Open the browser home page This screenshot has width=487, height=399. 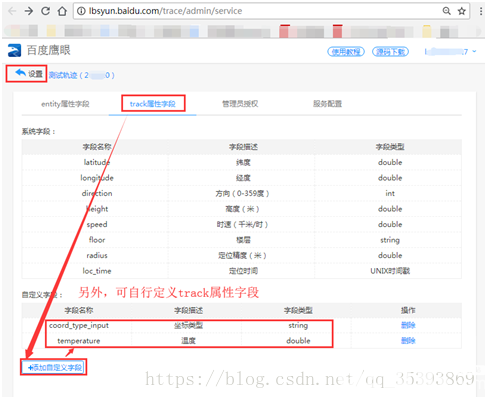tap(62, 11)
